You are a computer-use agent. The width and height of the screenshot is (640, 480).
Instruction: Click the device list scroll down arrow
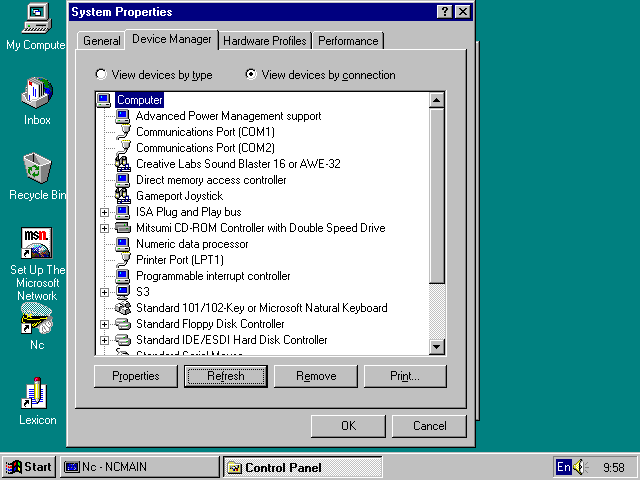(436, 347)
